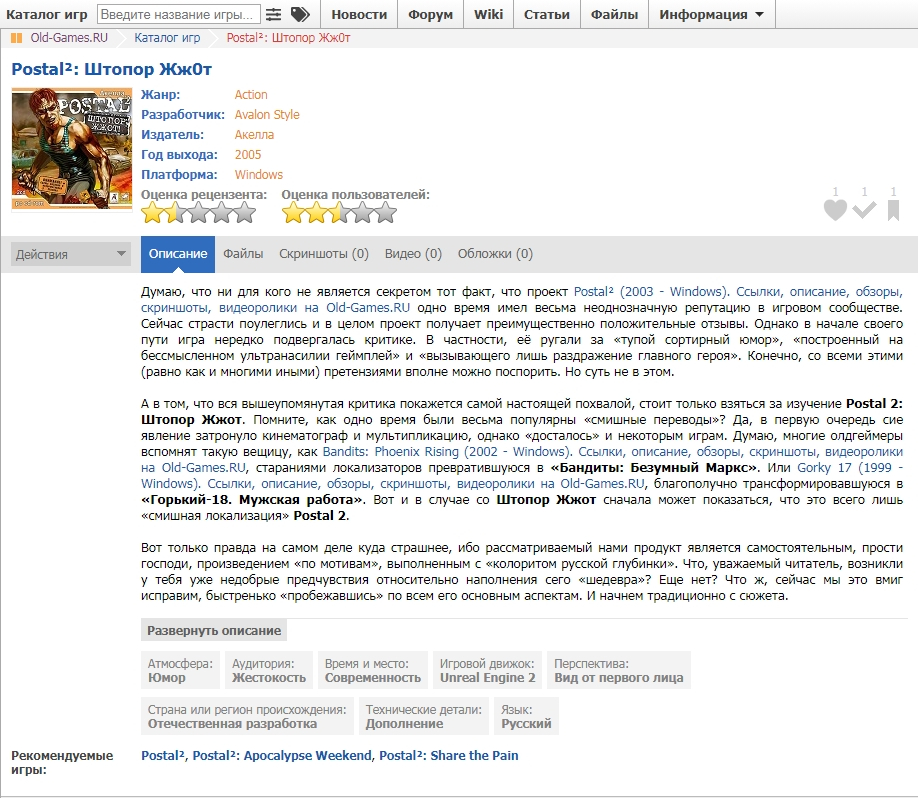
Task: Click the Каталог игр breadcrumb link
Action: (x=167, y=38)
